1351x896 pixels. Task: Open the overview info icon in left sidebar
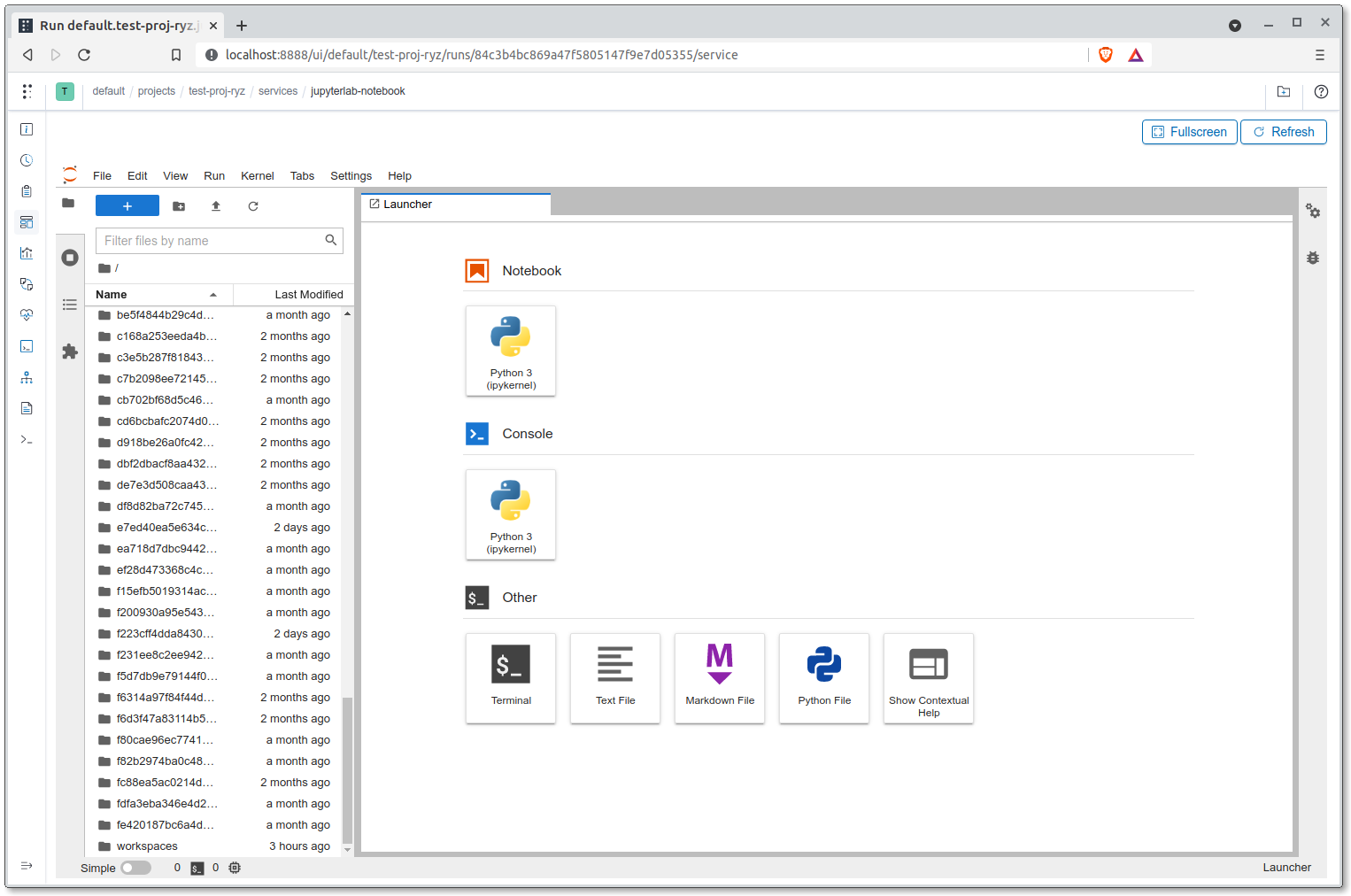27,129
